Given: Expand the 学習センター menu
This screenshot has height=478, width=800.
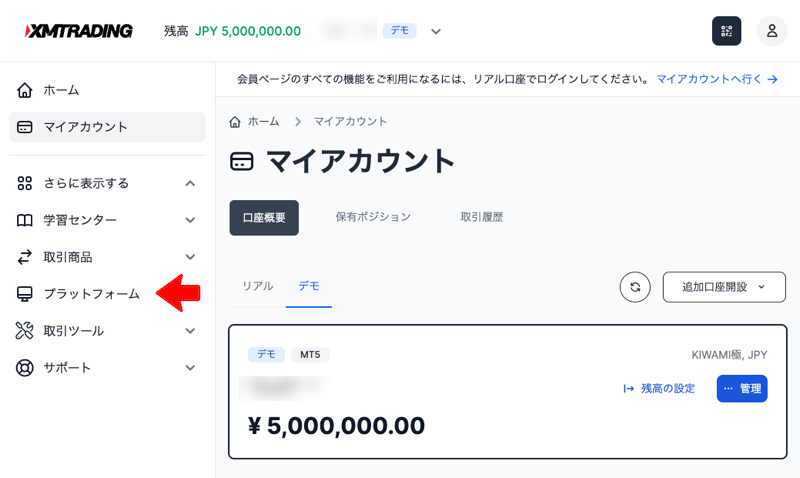Looking at the screenshot, I should coord(190,220).
